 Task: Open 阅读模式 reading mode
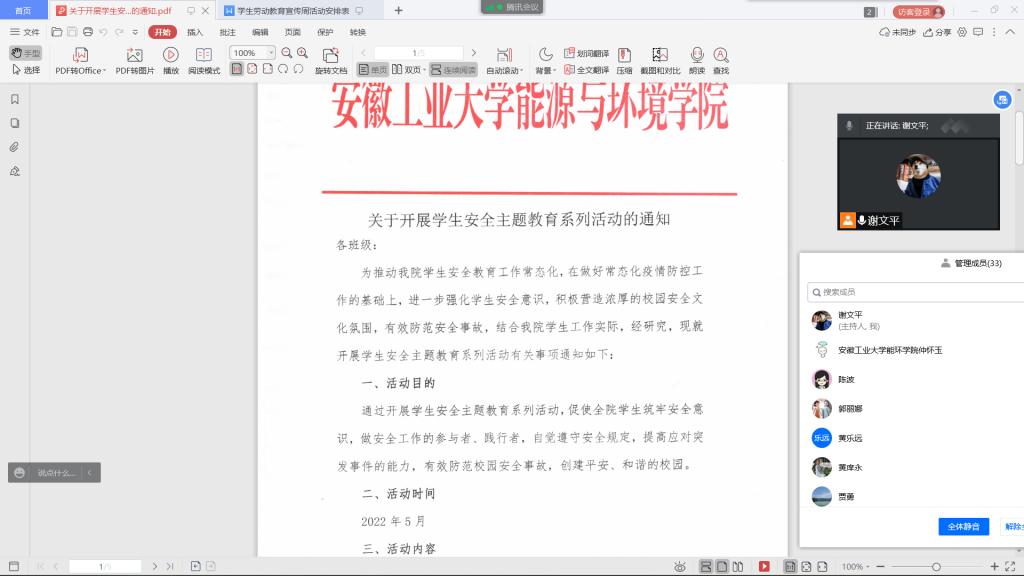tap(204, 56)
